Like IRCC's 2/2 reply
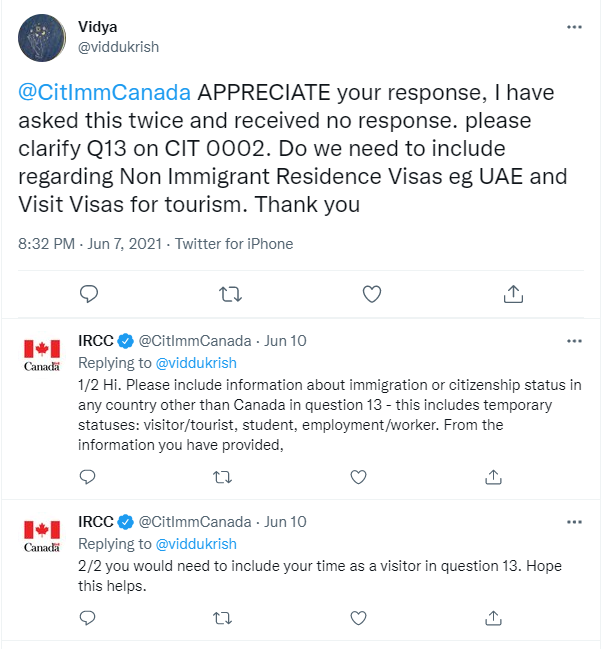Image resolution: width=602 pixels, height=657 pixels. tap(358, 618)
